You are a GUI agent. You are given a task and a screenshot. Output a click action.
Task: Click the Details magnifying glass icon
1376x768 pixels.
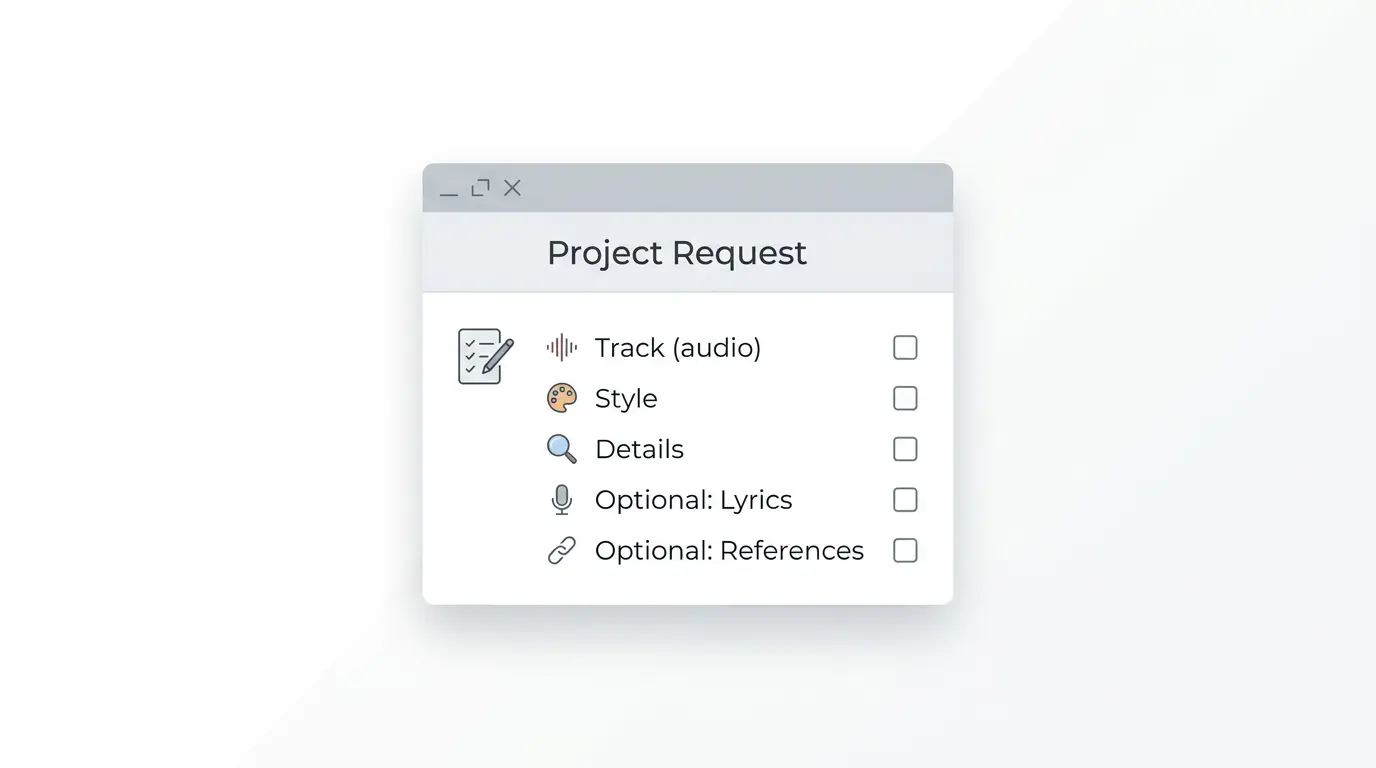562,449
